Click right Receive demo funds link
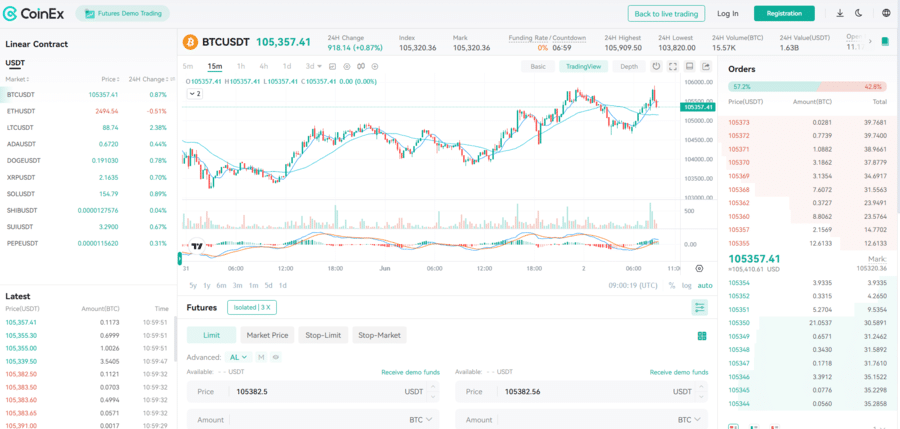The height and width of the screenshot is (429, 900). coord(678,372)
